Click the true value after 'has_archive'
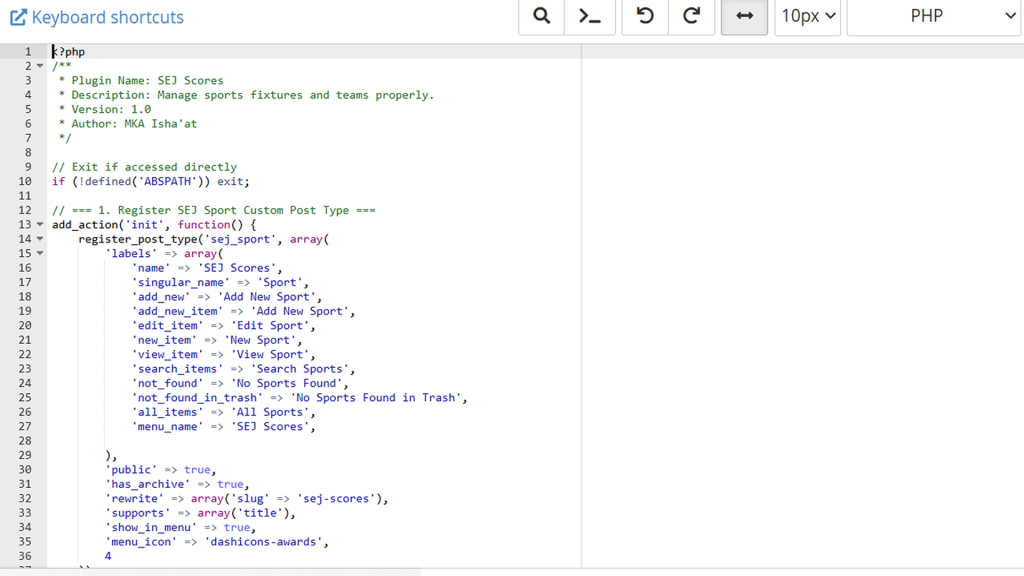The image size is (1024, 576). pos(230,484)
